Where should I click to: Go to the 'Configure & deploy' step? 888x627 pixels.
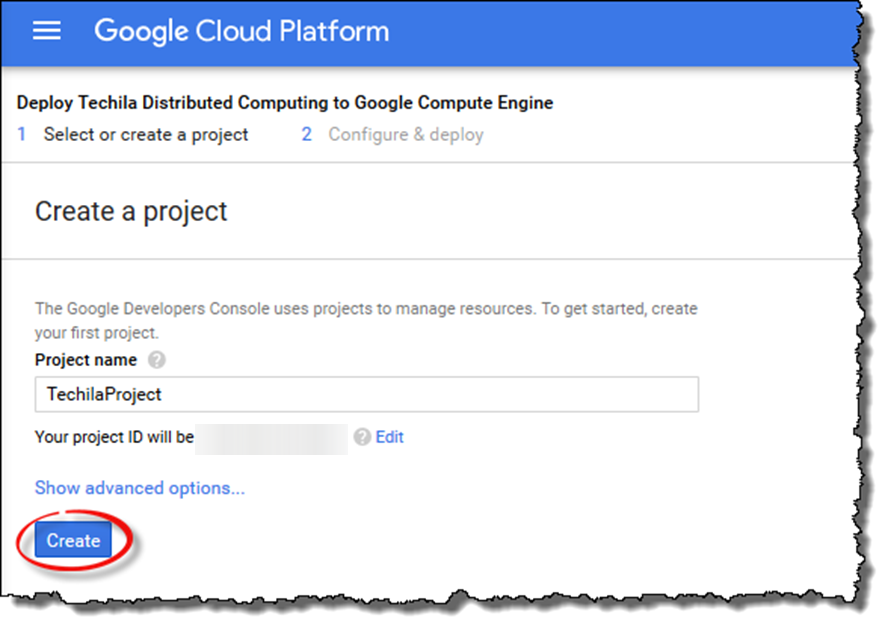[x=405, y=134]
